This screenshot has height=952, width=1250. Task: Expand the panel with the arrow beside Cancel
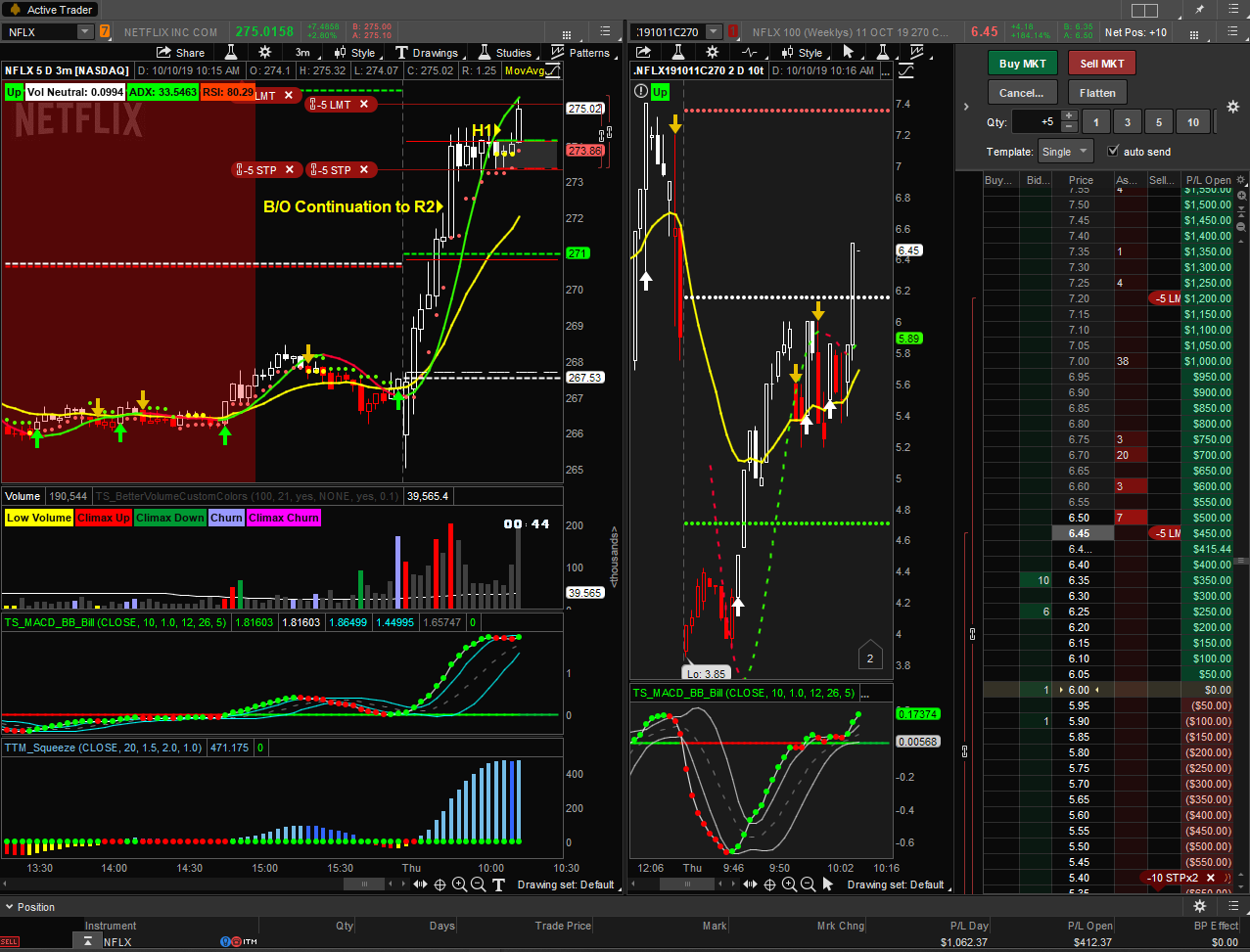pos(966,107)
